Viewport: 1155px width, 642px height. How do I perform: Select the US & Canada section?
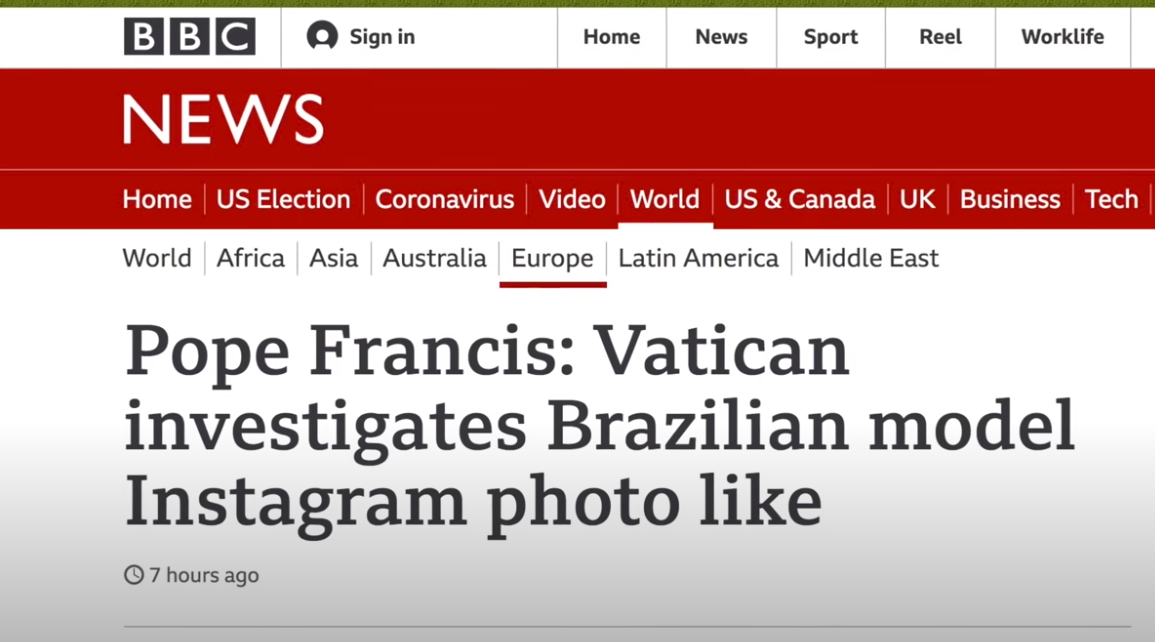(x=799, y=199)
